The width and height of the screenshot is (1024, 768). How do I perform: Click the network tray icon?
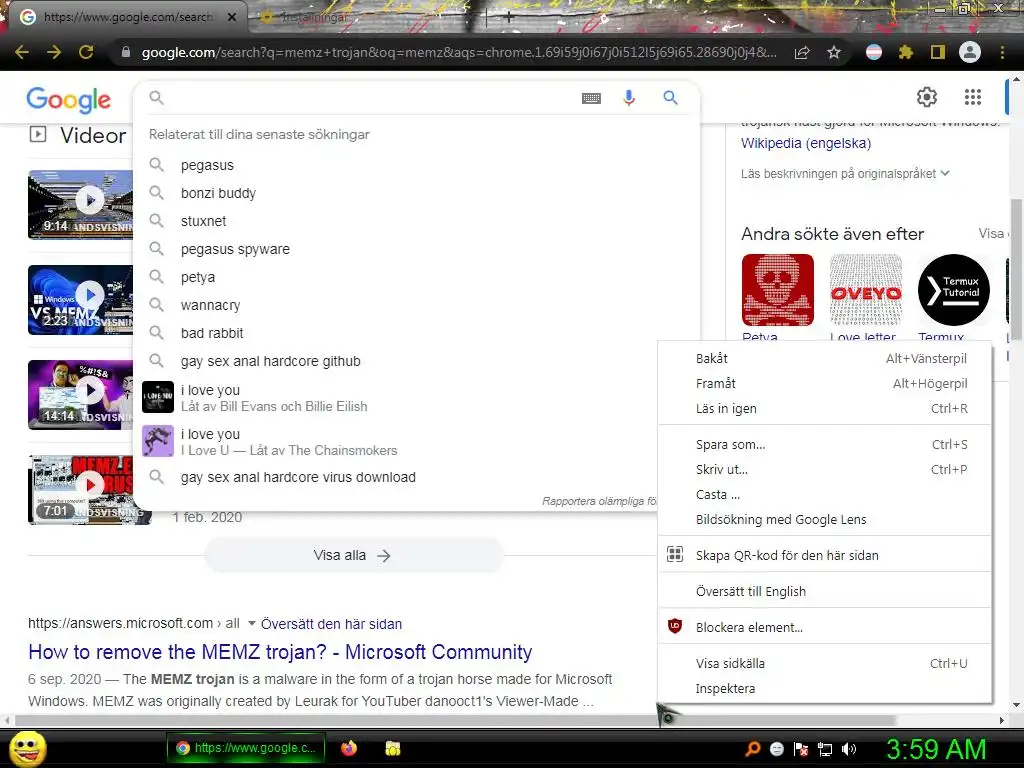[x=825, y=749]
